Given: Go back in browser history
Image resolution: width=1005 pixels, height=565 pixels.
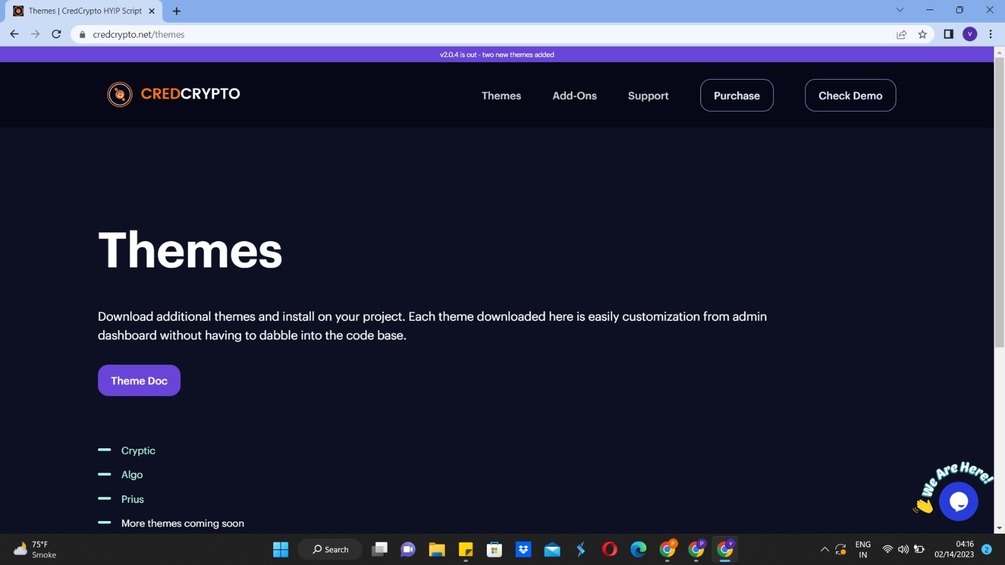Looking at the screenshot, I should [x=14, y=34].
